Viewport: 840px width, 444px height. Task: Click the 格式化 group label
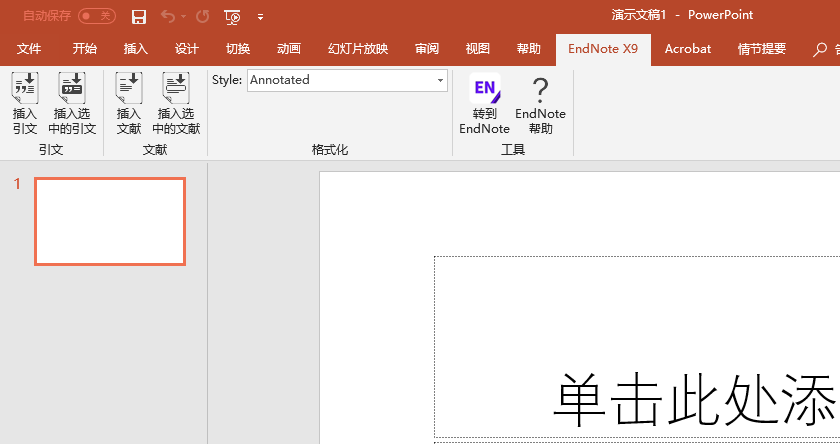click(330, 150)
